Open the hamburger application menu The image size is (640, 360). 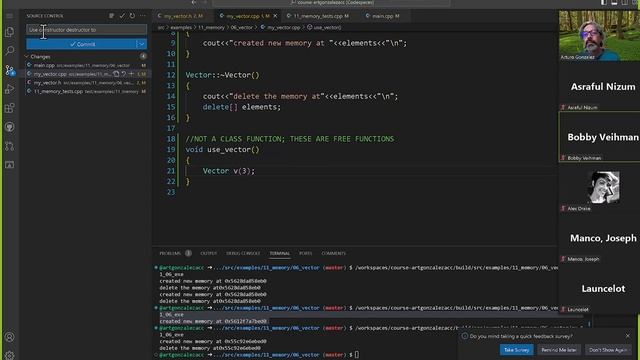coord(9,16)
